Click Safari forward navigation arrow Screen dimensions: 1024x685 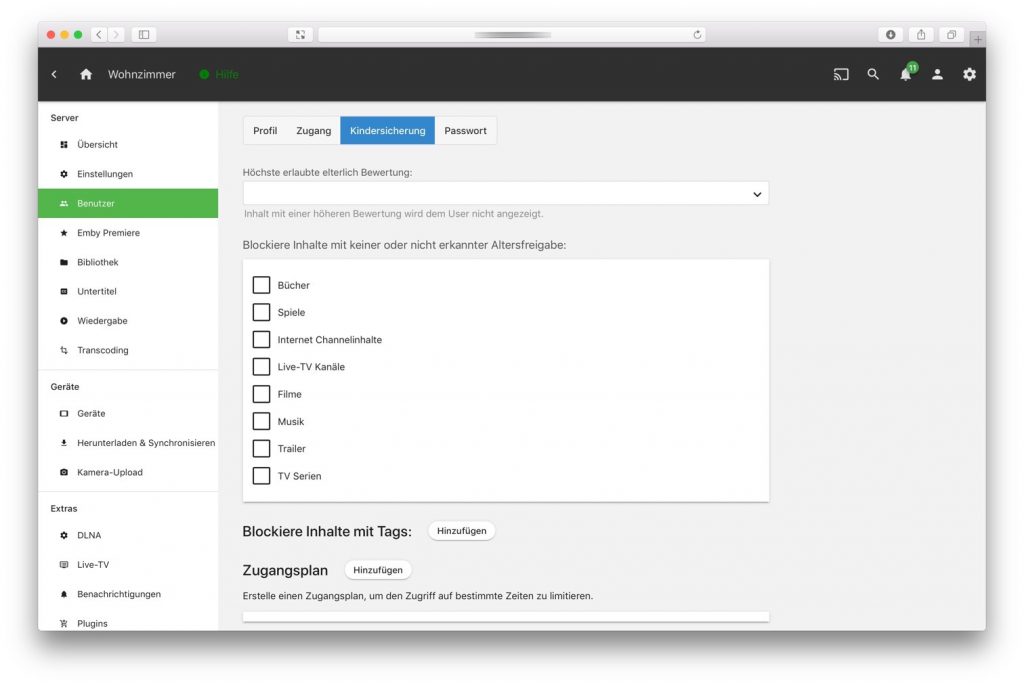(x=116, y=35)
